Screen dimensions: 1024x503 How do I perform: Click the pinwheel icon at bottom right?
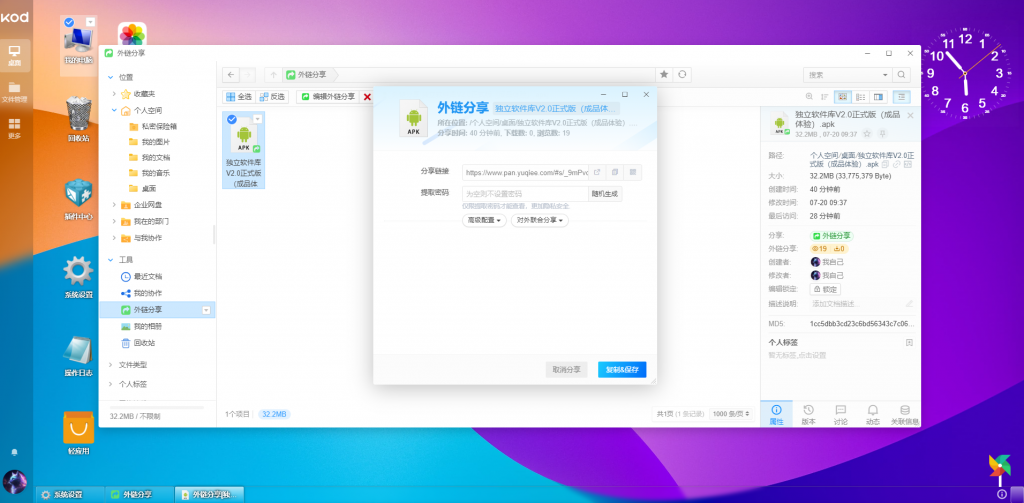999,466
